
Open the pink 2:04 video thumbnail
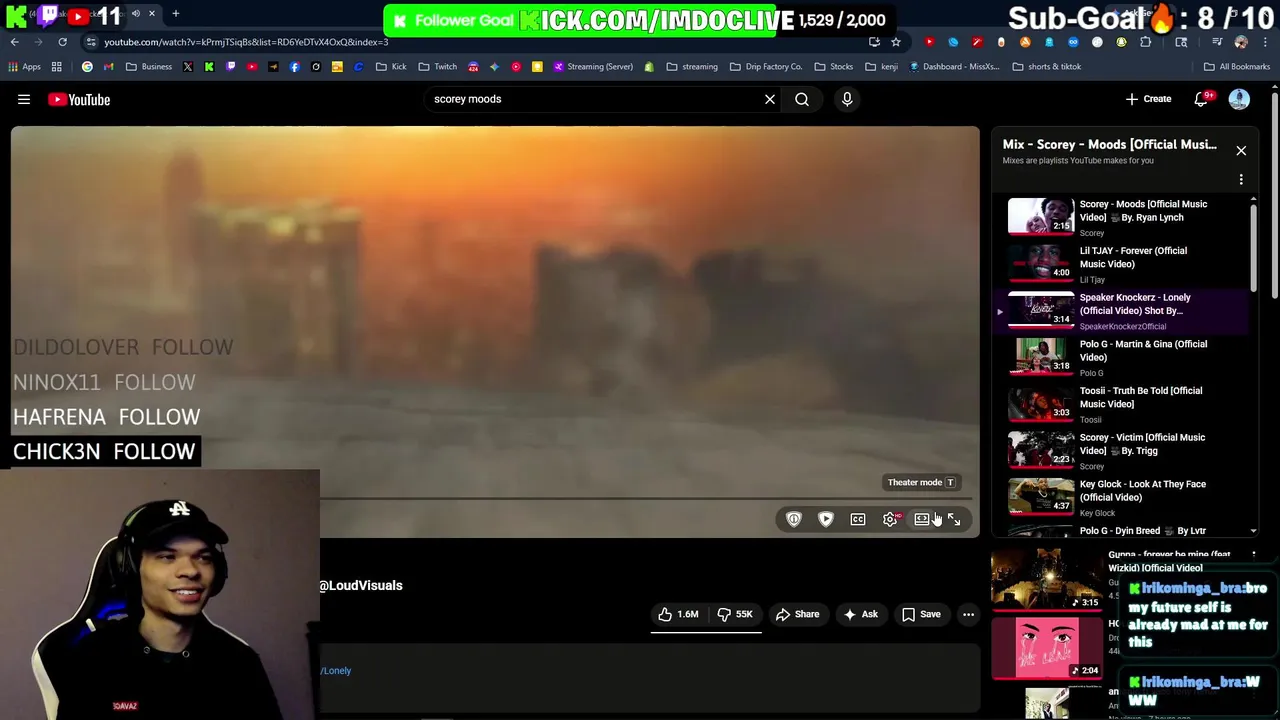coord(1046,648)
